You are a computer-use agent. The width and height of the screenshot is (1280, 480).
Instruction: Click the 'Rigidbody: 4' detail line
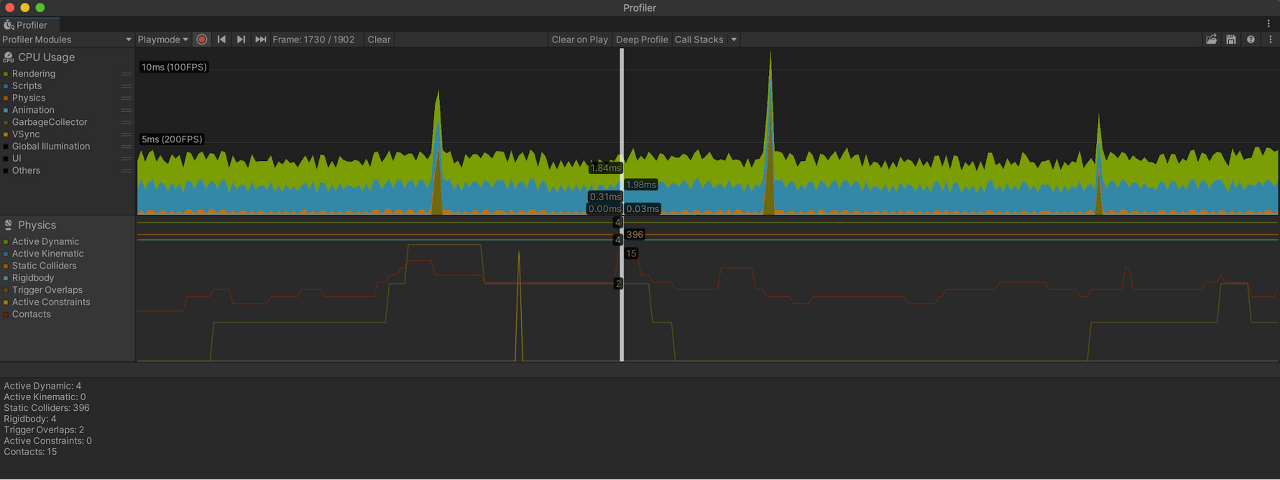[30, 419]
